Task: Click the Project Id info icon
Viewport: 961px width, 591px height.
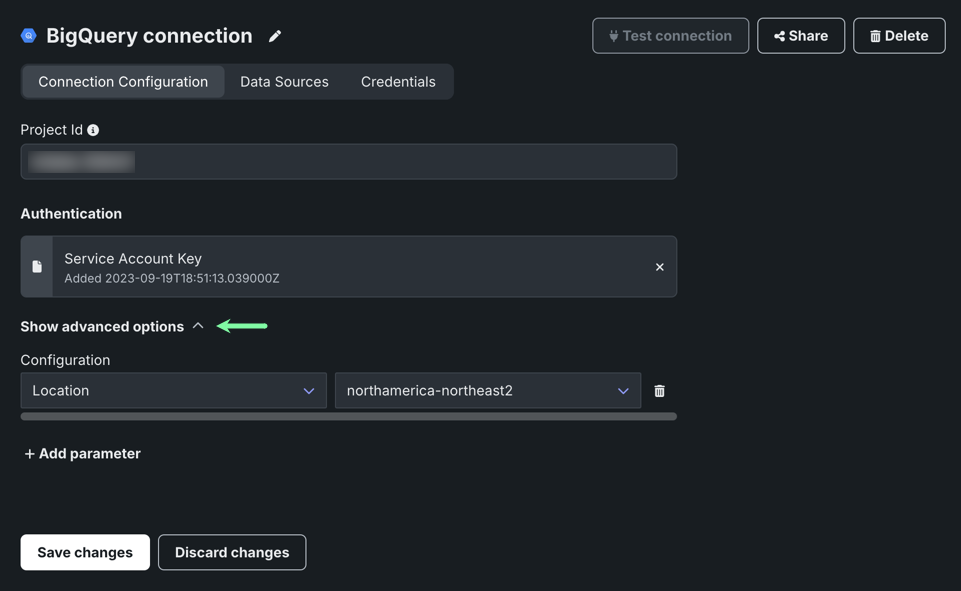Action: 93,130
